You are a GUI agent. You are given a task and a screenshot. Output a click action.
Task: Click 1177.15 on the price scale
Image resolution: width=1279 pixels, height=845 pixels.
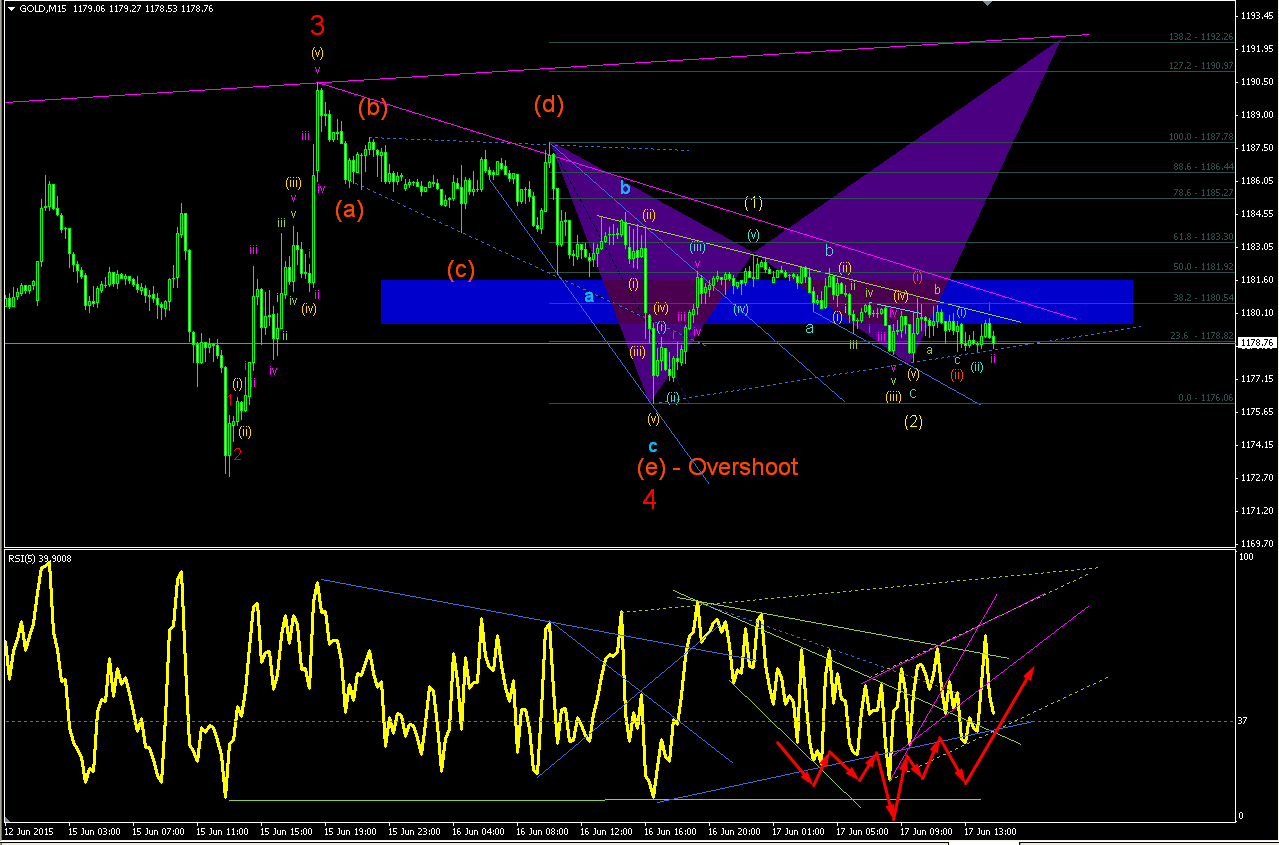point(1257,379)
